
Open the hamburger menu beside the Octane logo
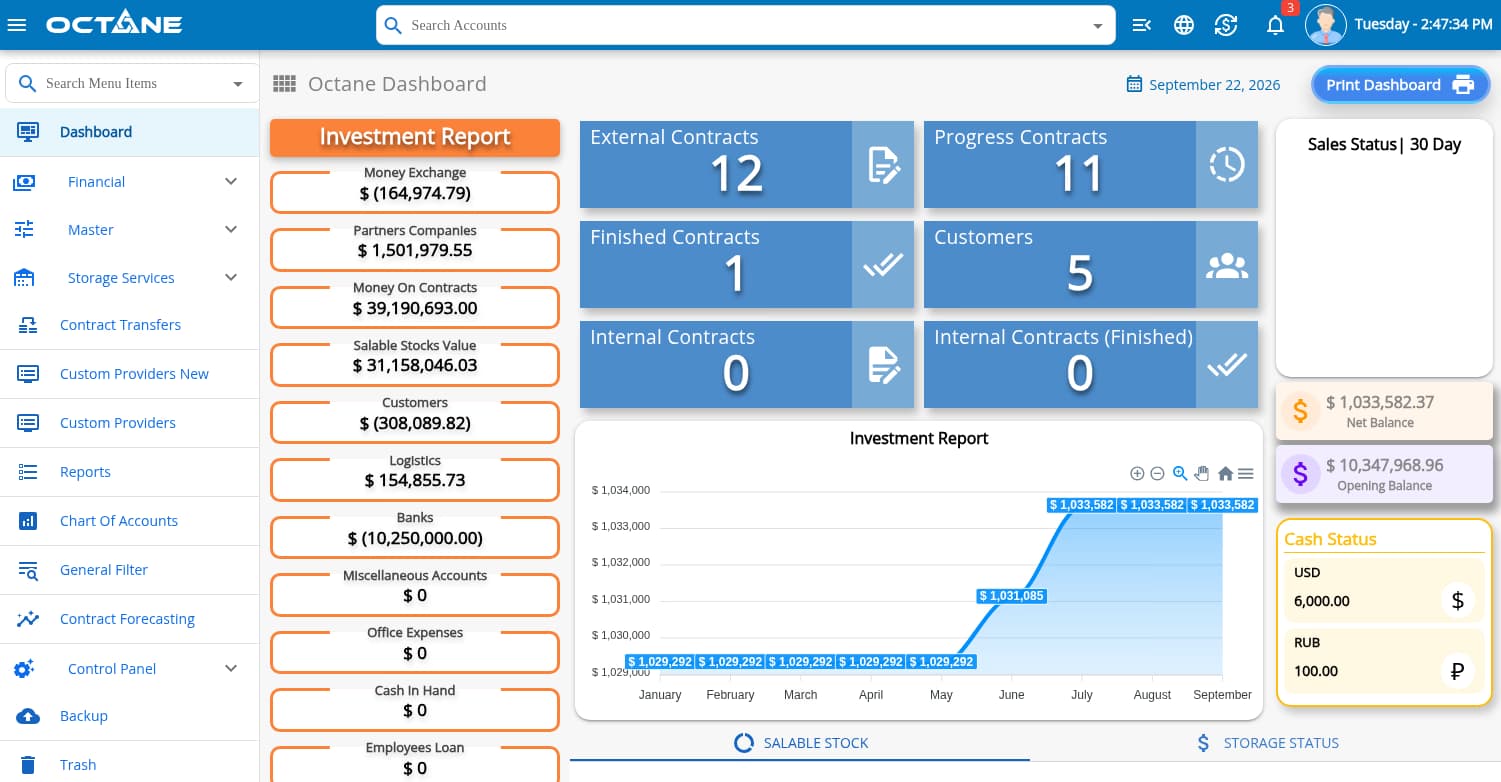[x=17, y=25]
